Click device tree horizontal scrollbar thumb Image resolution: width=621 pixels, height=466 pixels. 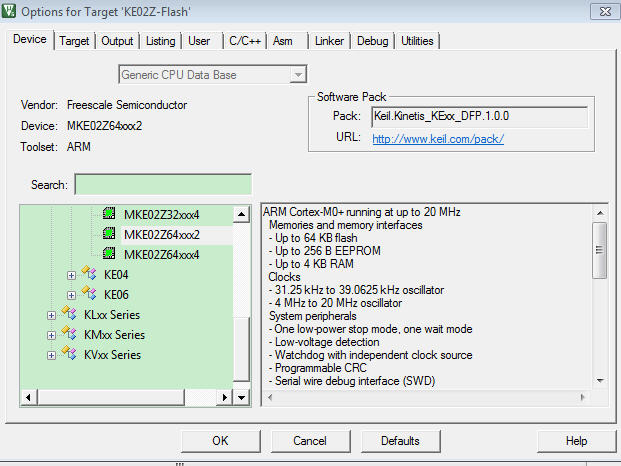[110, 397]
